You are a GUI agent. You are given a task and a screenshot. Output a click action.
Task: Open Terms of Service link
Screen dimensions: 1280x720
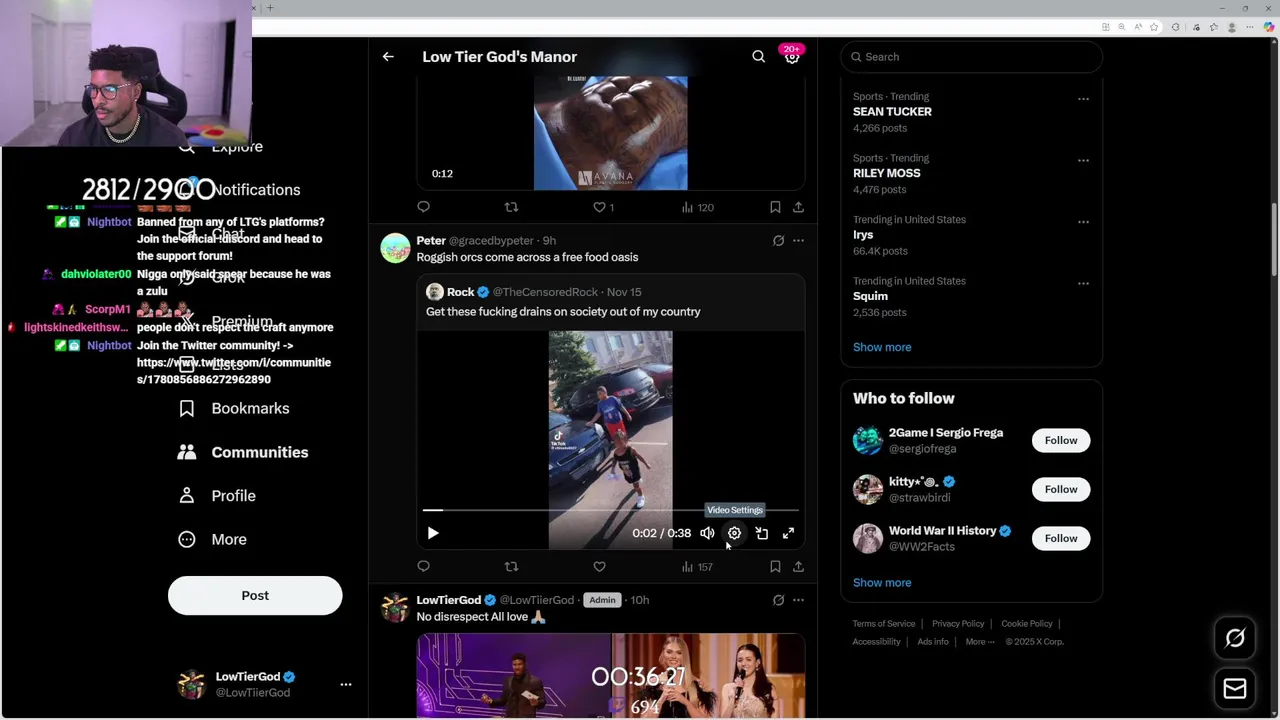click(884, 624)
